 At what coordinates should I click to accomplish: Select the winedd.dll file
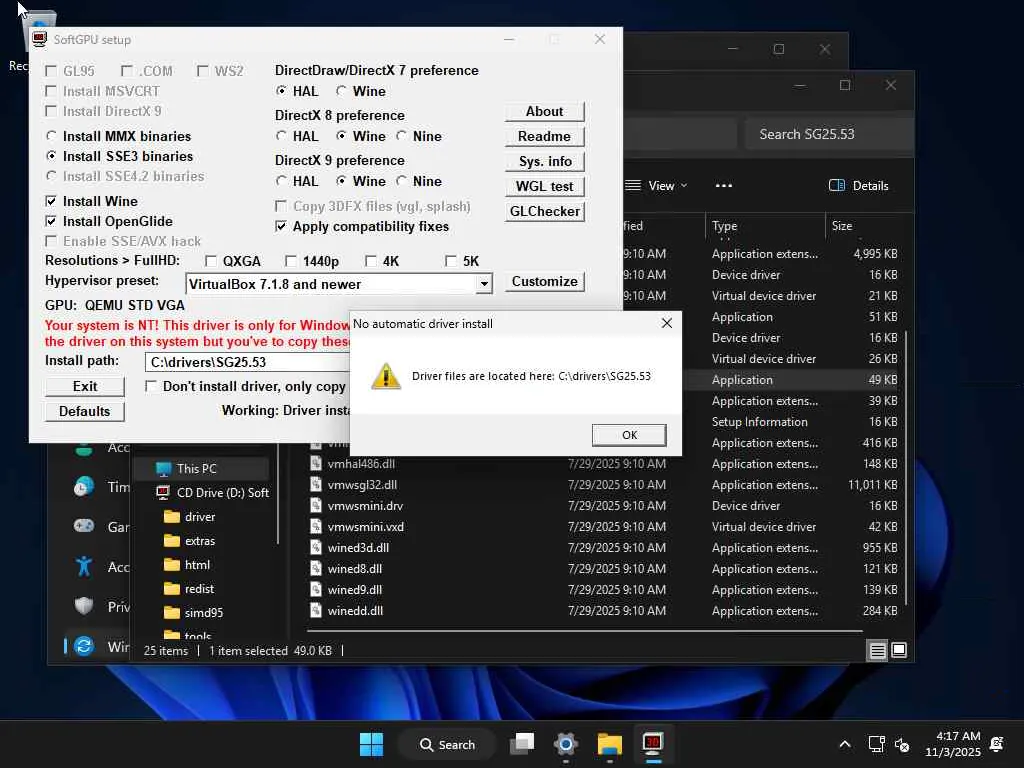click(355, 611)
